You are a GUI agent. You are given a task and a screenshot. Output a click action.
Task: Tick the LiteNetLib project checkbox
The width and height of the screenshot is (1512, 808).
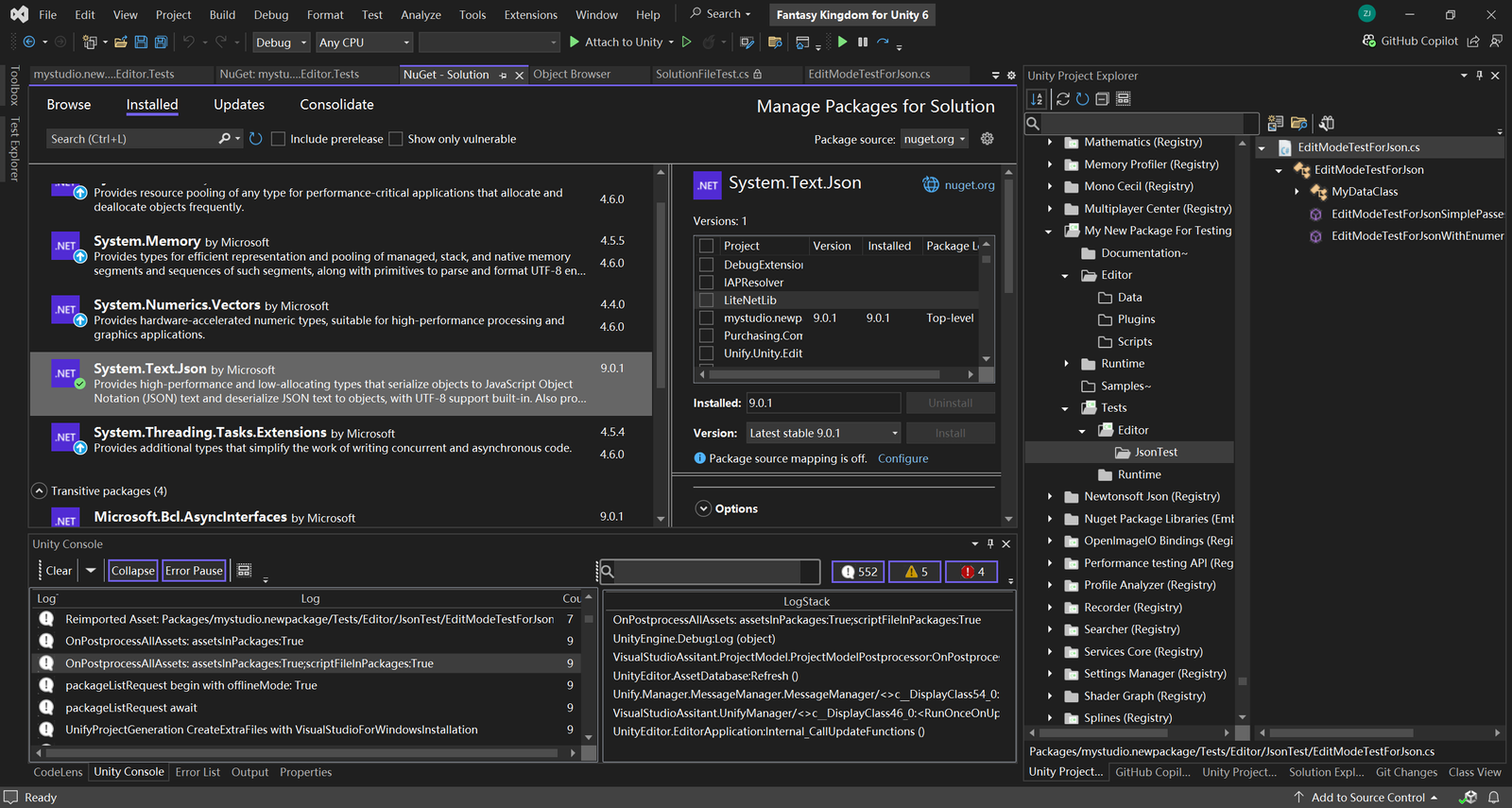click(706, 301)
